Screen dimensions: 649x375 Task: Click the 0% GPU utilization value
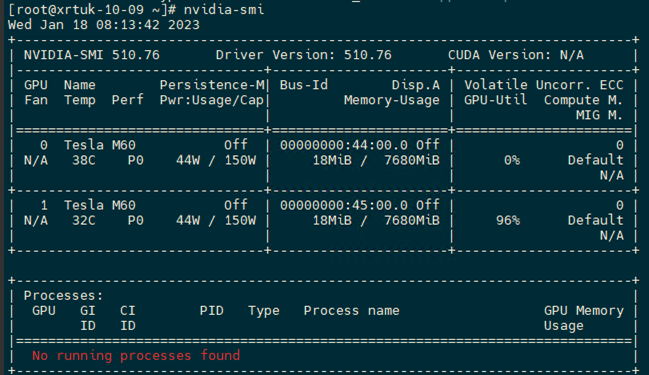[x=512, y=160]
